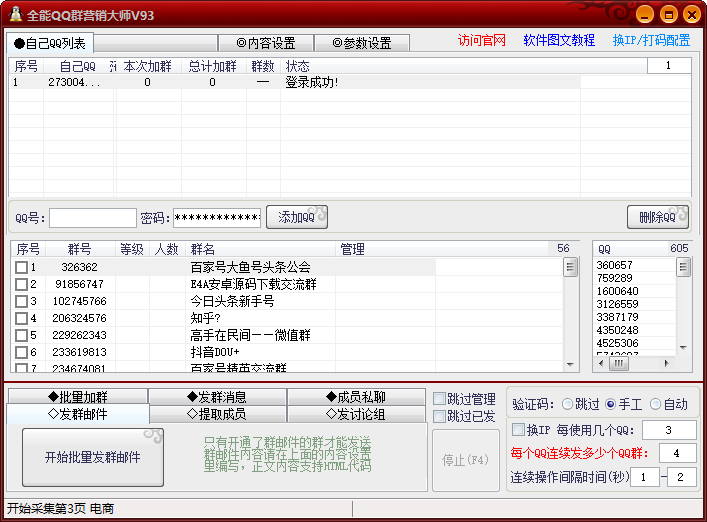707x522 pixels.
Task: Click the penguin app icon in title bar
Action: click(x=15, y=14)
